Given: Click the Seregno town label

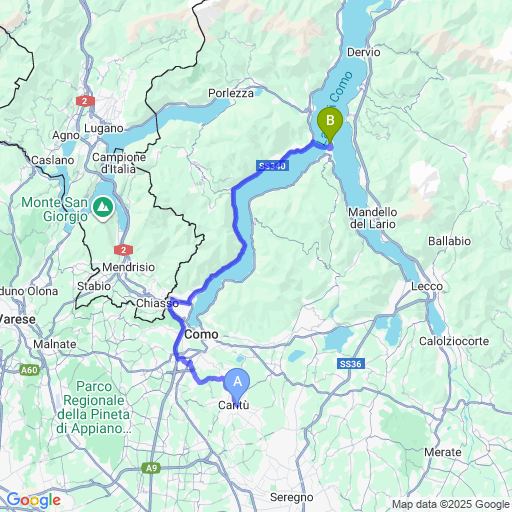Looking at the screenshot, I should 292,497.
